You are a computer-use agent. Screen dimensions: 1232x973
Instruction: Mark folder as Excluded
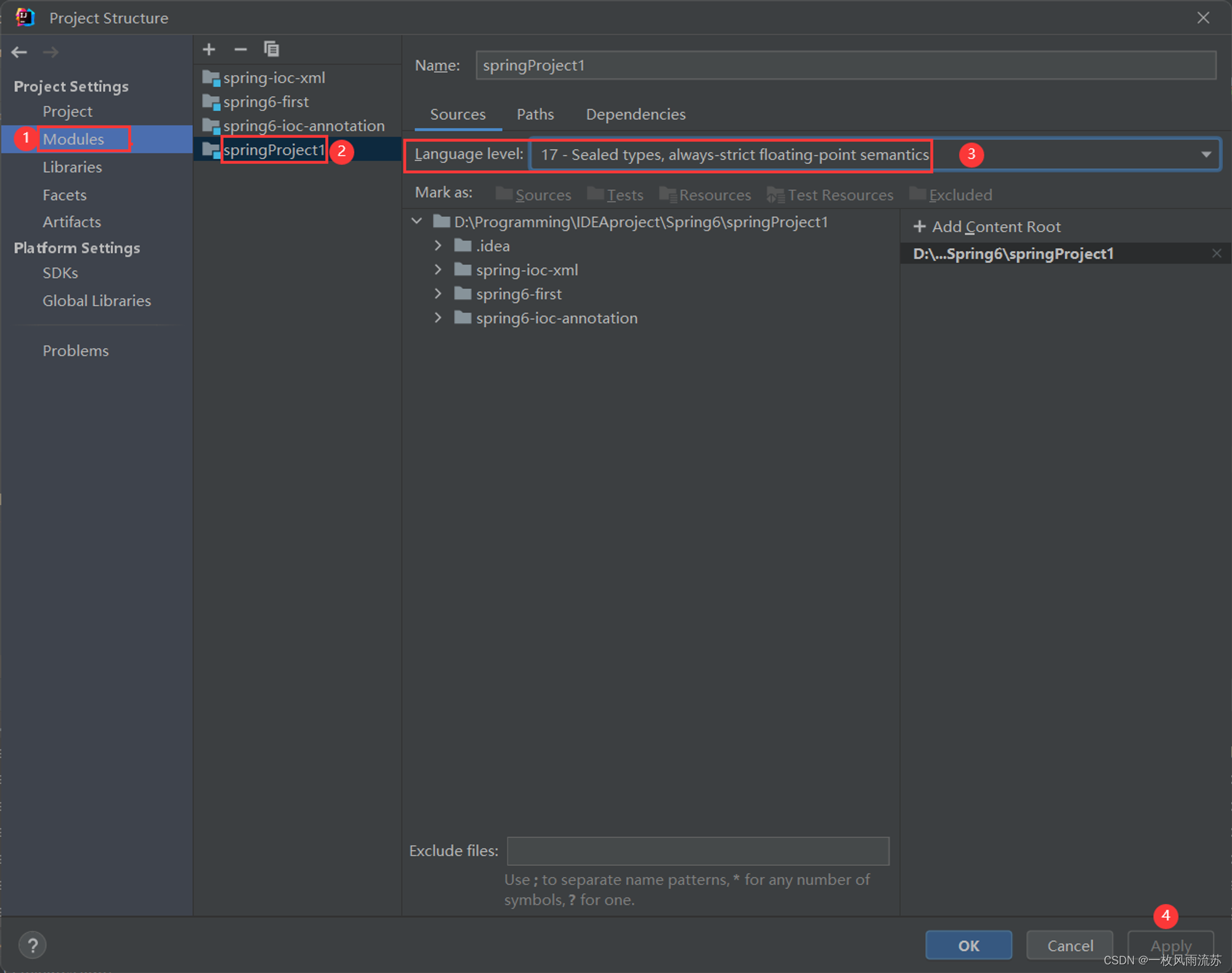pyautogui.click(x=951, y=195)
